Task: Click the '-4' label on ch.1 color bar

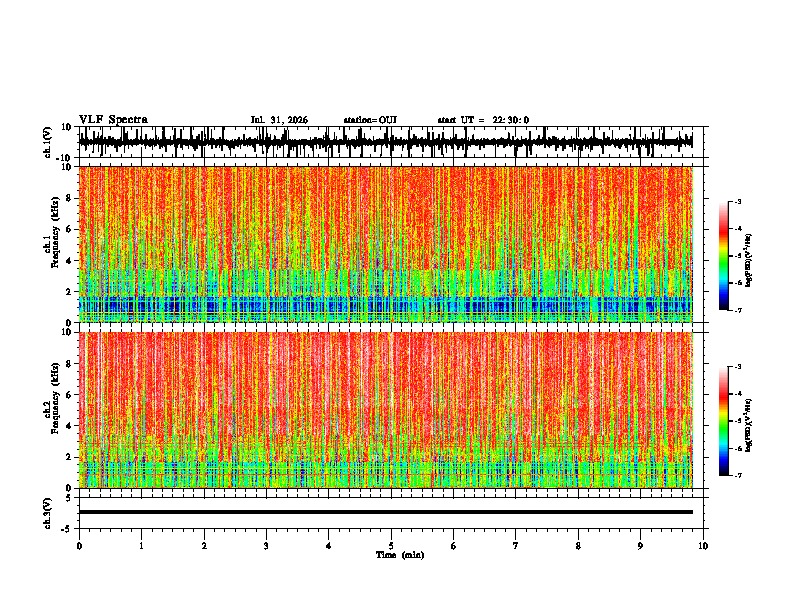Action: (x=738, y=229)
